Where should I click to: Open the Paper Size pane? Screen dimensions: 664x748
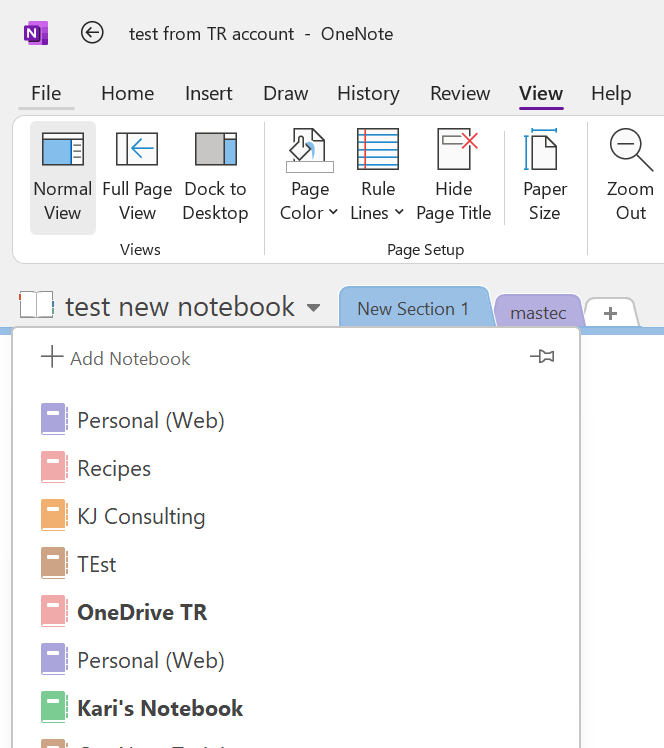click(545, 177)
